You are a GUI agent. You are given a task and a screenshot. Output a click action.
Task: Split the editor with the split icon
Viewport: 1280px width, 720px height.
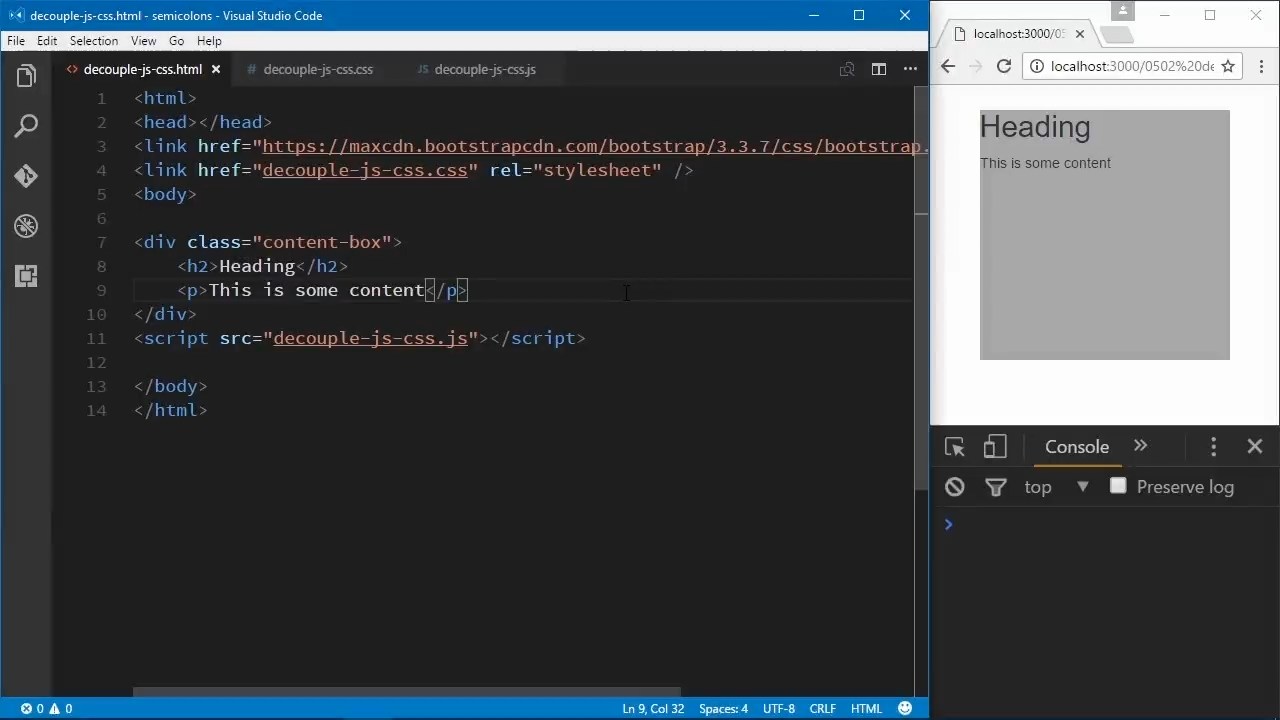[x=879, y=69]
